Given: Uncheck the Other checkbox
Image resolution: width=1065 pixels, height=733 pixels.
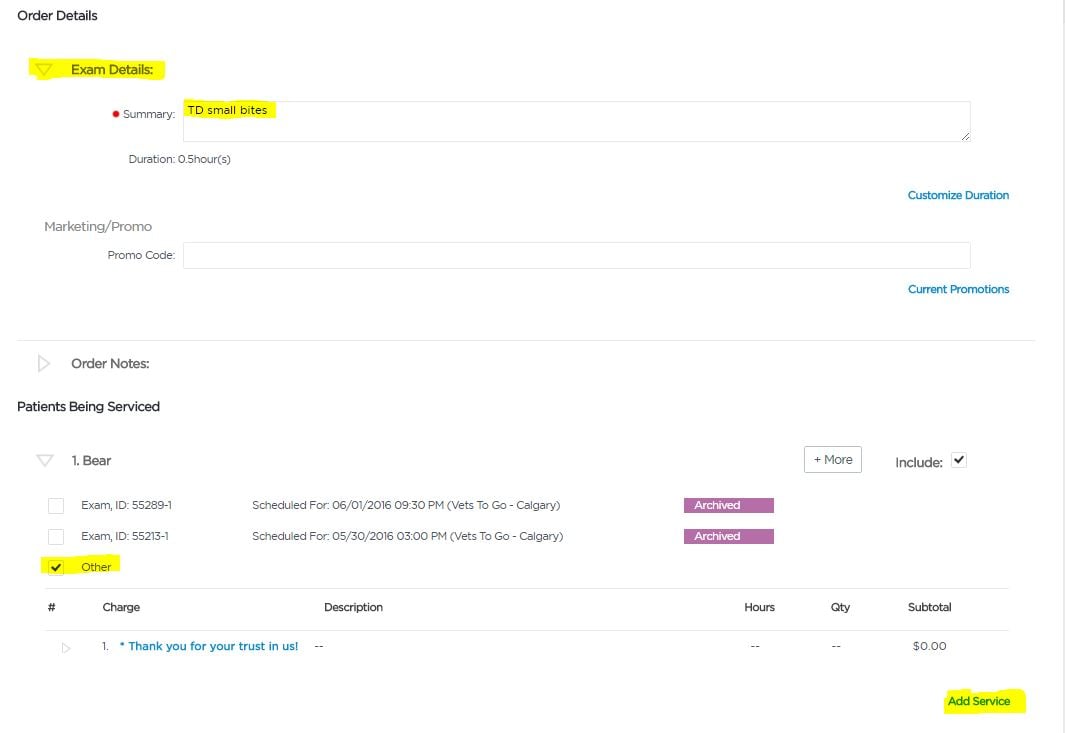Looking at the screenshot, I should (x=56, y=567).
